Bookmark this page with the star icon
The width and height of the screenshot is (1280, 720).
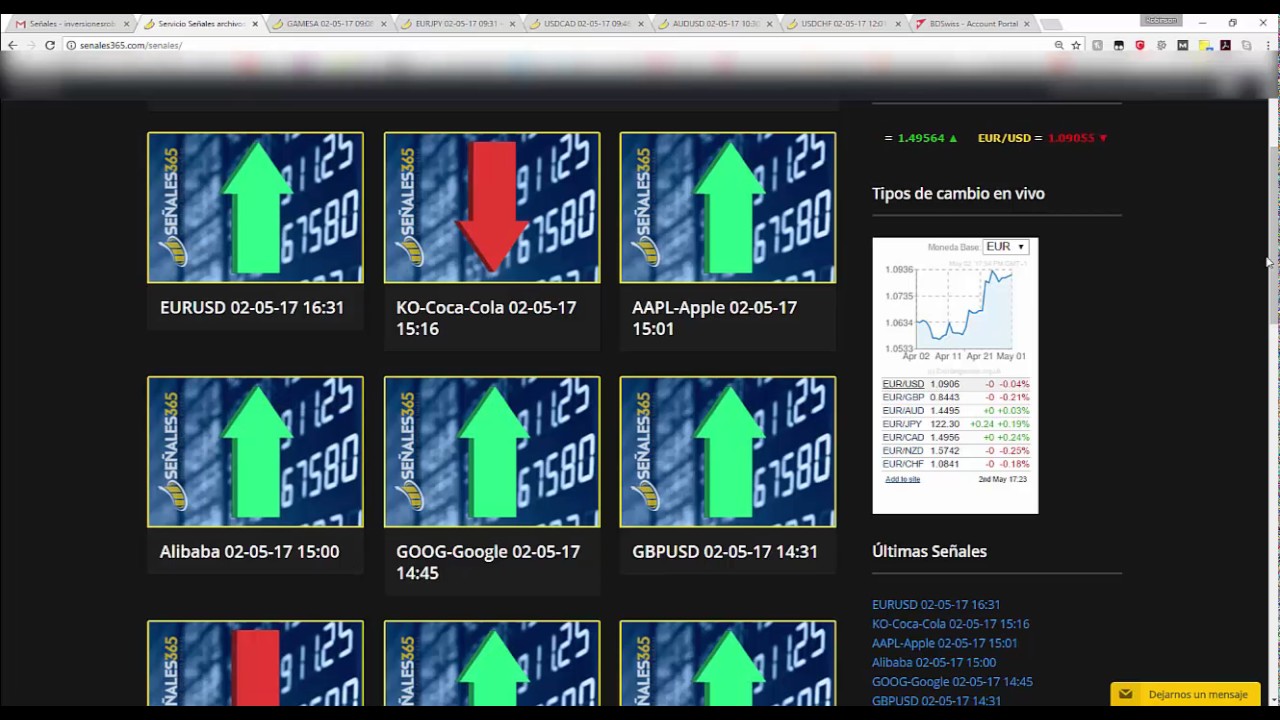1076,45
